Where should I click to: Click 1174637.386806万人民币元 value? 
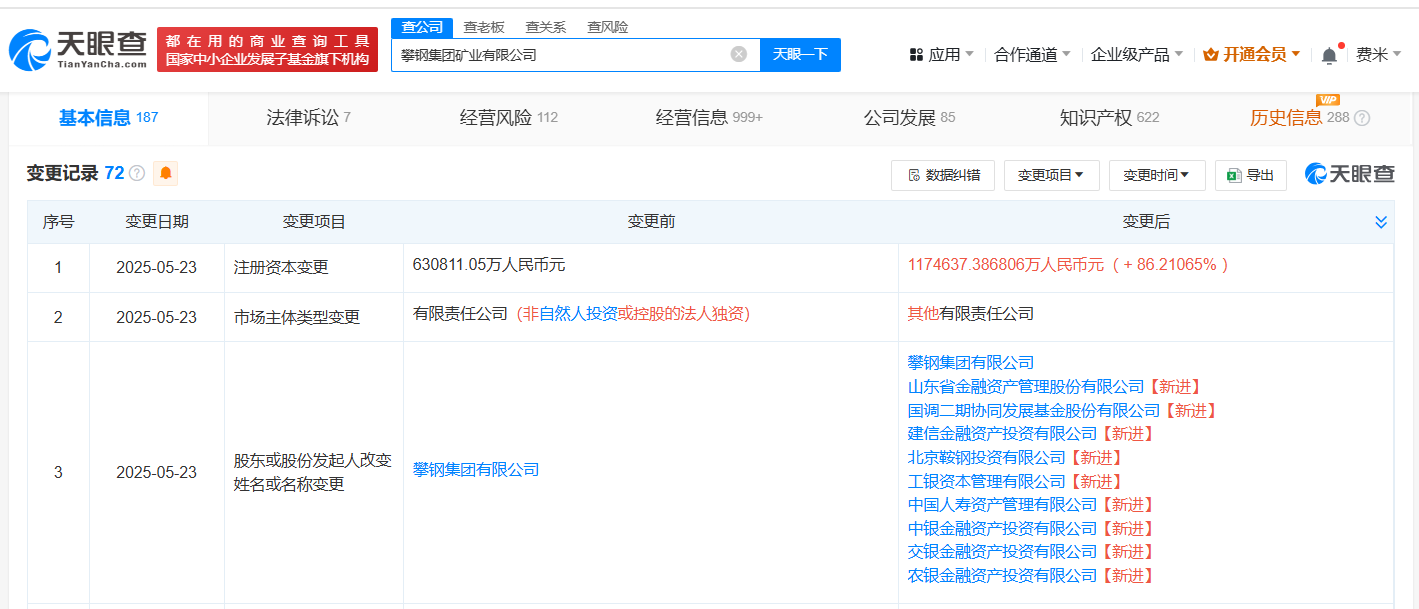(1005, 265)
